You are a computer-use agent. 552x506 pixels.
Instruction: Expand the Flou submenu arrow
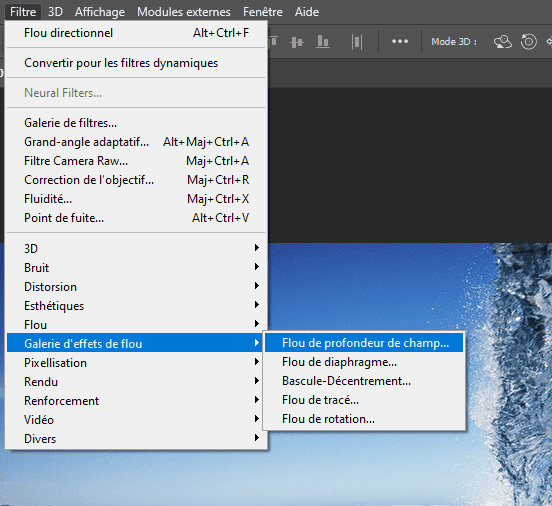coord(257,324)
